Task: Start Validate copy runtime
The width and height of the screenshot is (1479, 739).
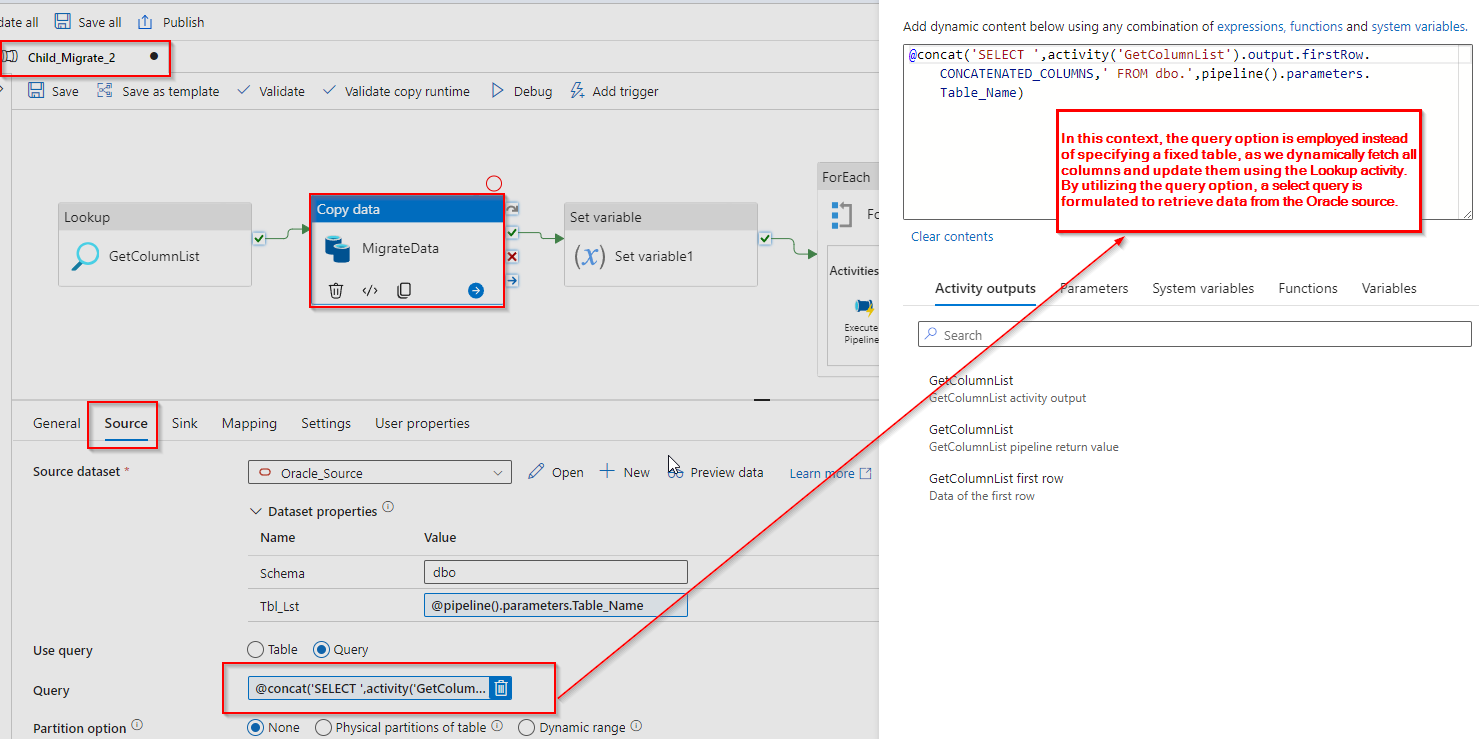Action: pos(396,91)
